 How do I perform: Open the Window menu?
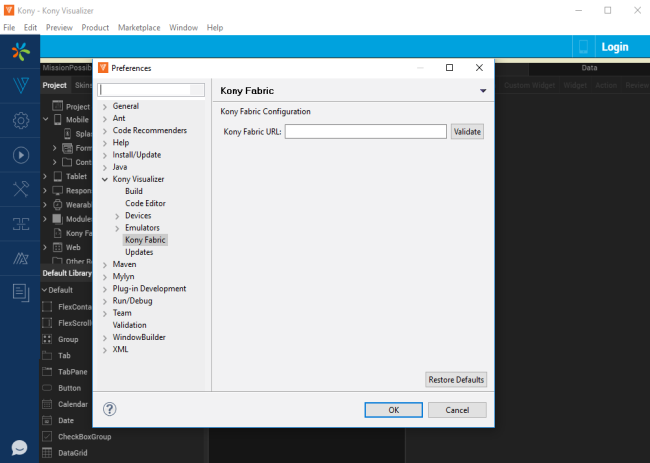point(183,28)
